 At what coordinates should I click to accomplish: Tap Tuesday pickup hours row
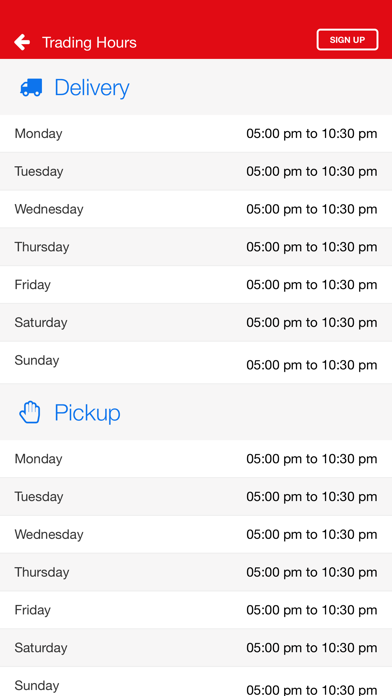196,496
